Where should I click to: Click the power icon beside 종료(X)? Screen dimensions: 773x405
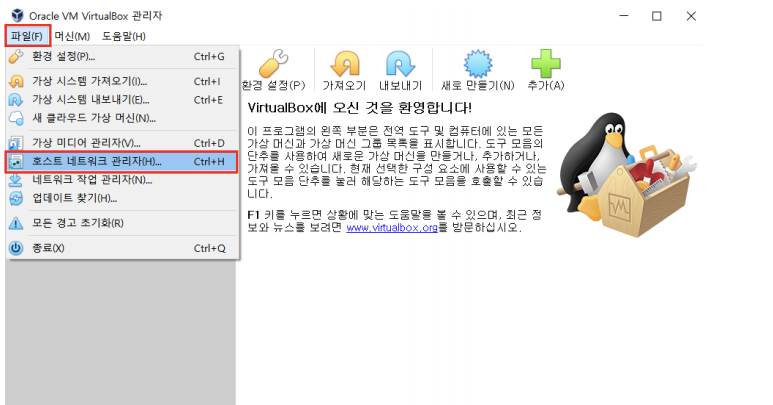pyautogui.click(x=16, y=248)
